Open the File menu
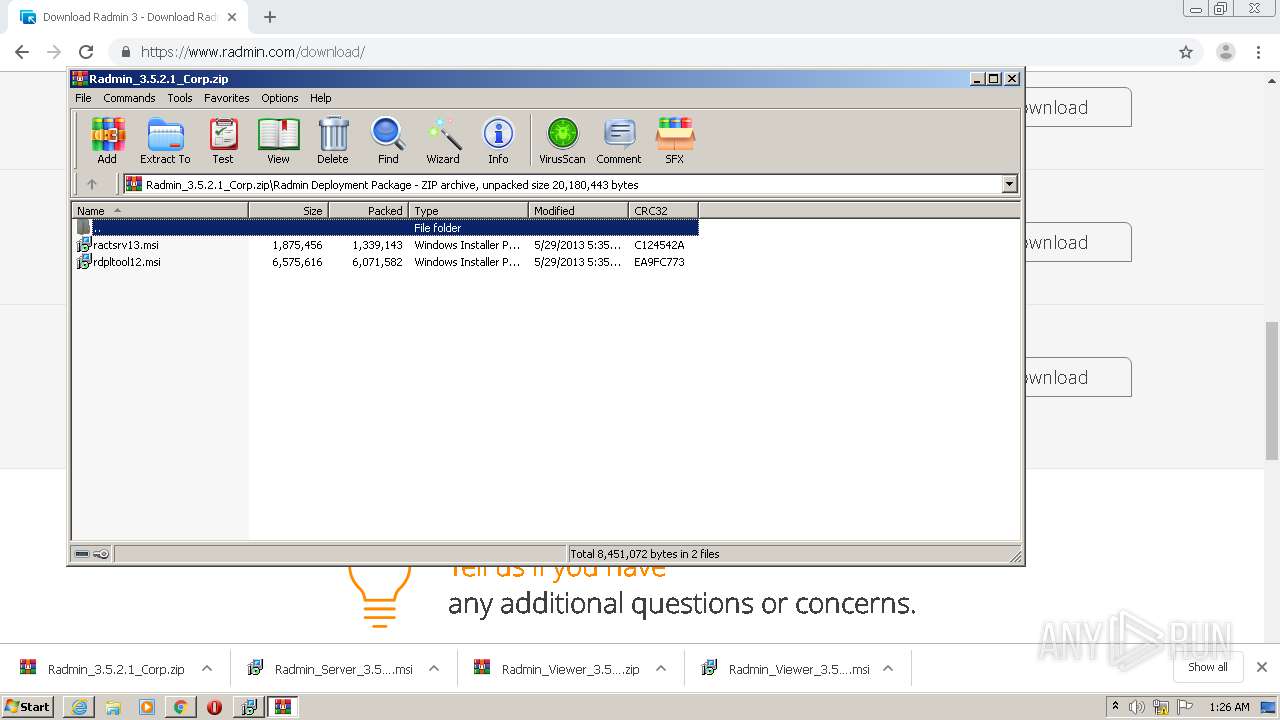Screen dimensions: 1280x720 click(83, 98)
